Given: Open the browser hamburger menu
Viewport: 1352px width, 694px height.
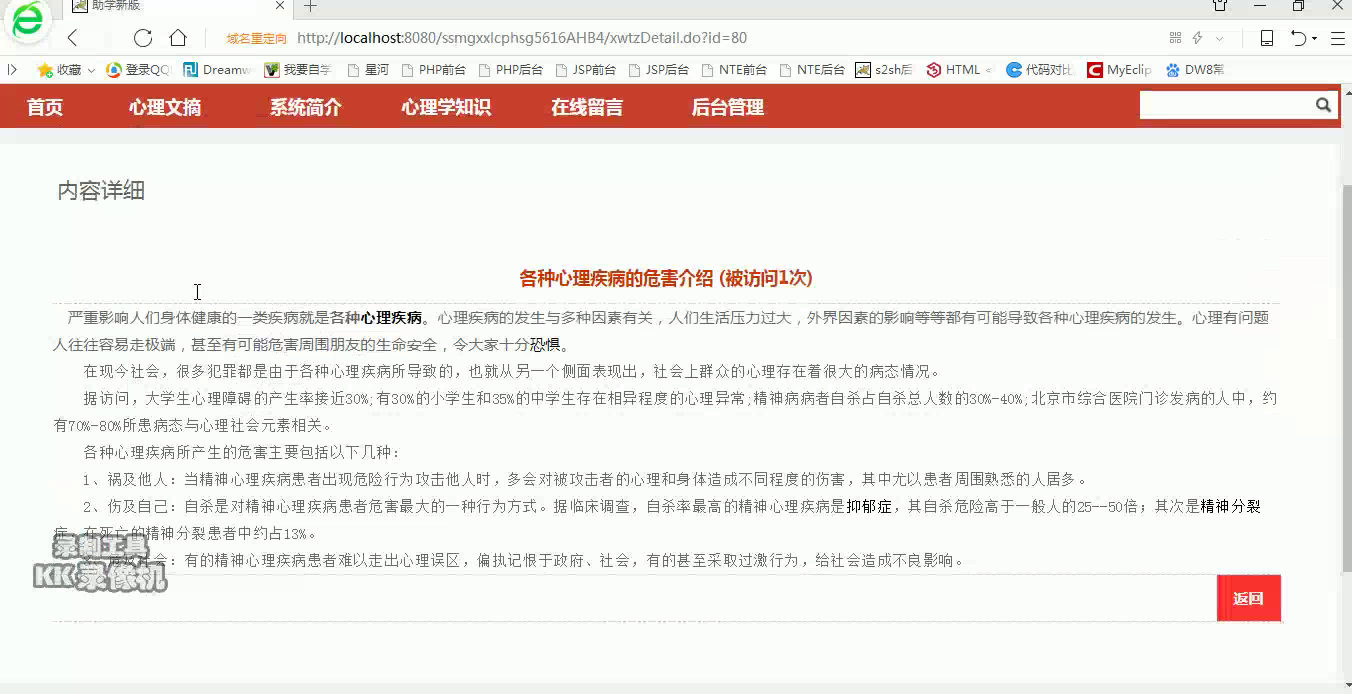Looking at the screenshot, I should 1338,38.
